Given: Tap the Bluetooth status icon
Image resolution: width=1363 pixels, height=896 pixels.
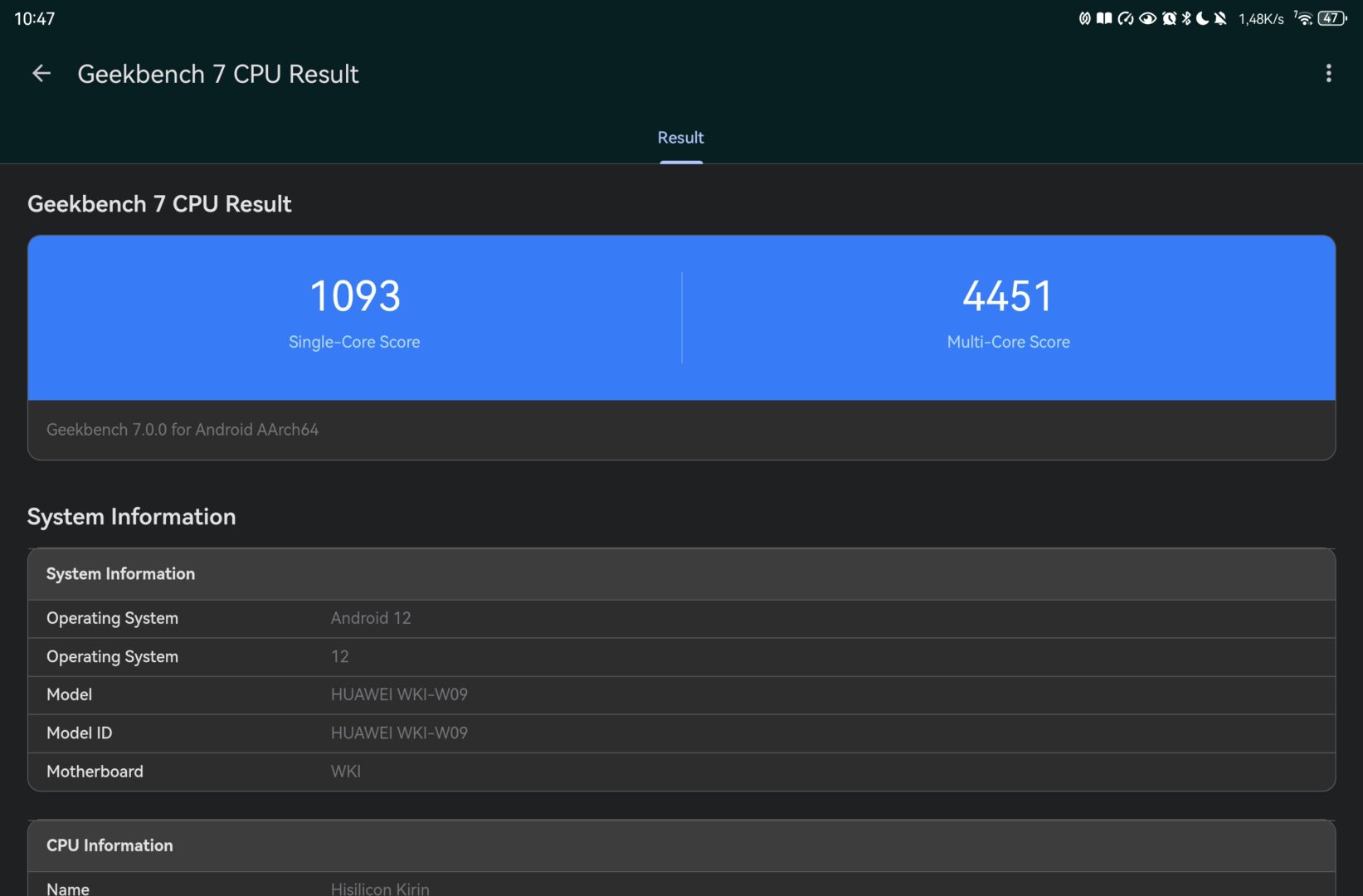Looking at the screenshot, I should [1186, 18].
